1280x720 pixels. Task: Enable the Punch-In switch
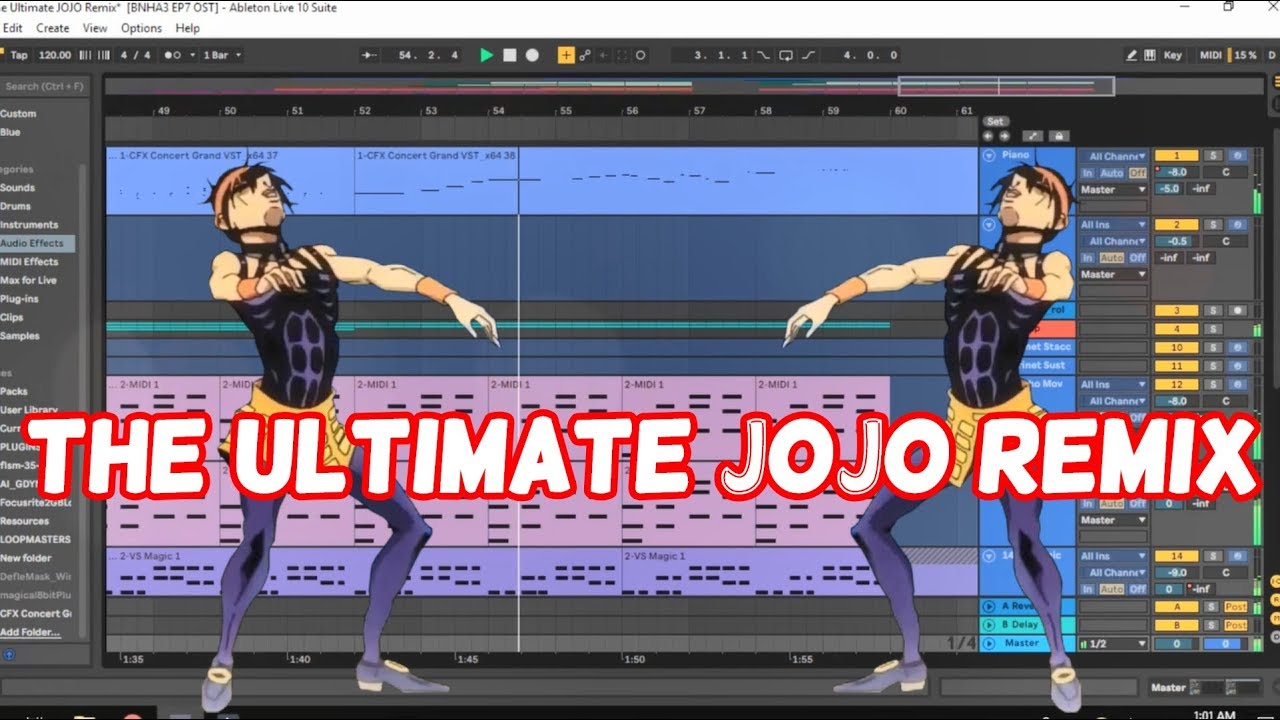[x=763, y=55]
